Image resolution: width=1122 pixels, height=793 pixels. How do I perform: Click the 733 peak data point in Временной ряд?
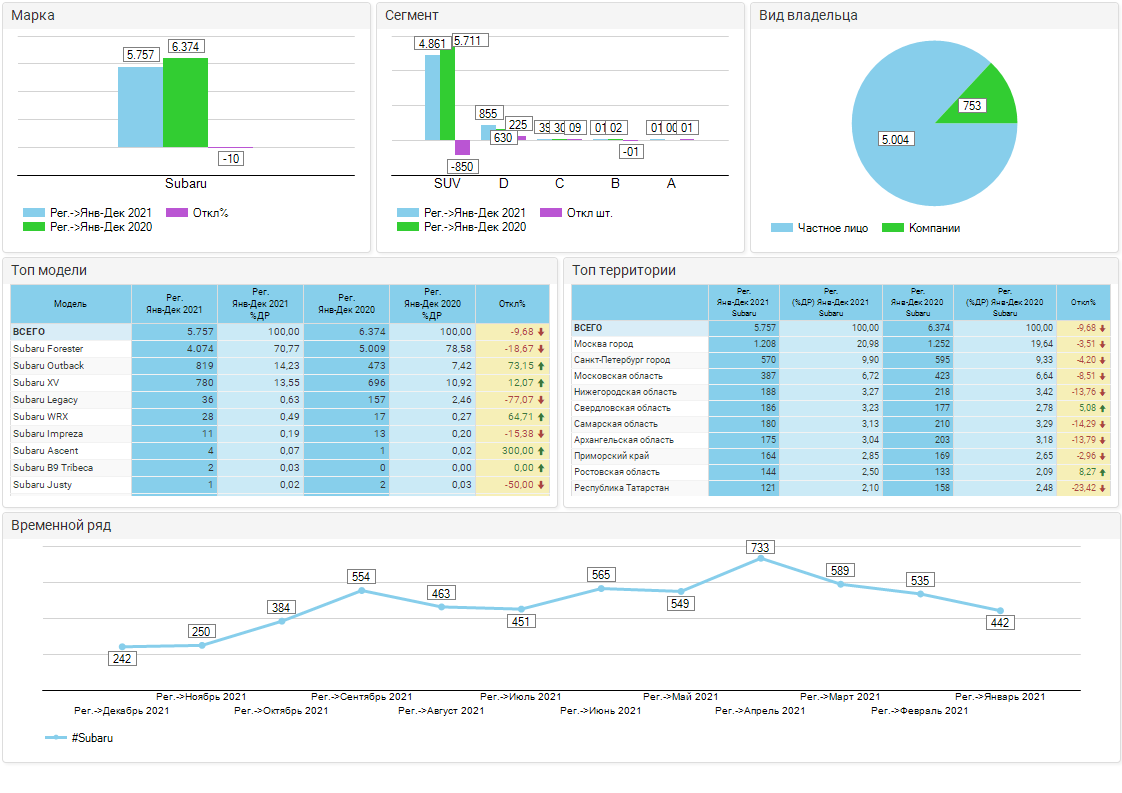[x=760, y=559]
